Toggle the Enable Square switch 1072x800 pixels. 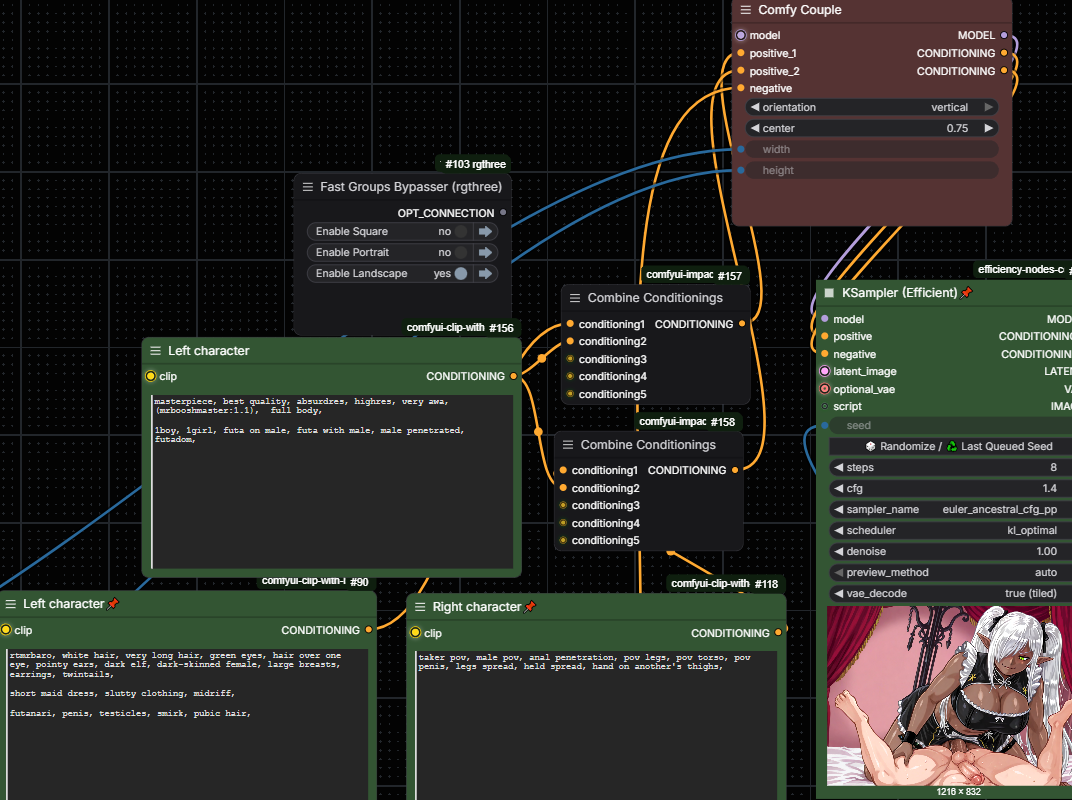(460, 232)
